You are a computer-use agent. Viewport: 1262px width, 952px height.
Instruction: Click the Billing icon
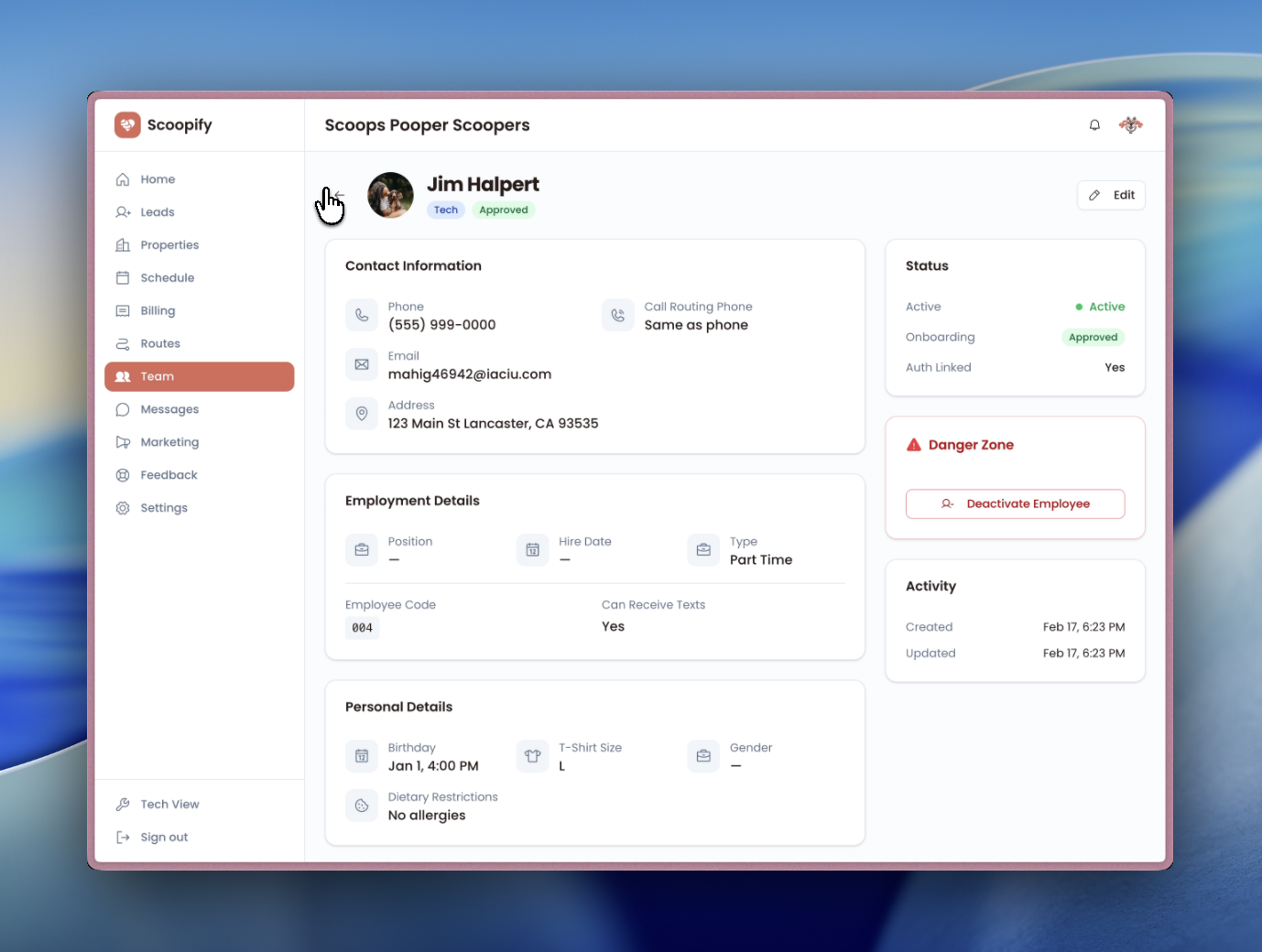(x=123, y=310)
